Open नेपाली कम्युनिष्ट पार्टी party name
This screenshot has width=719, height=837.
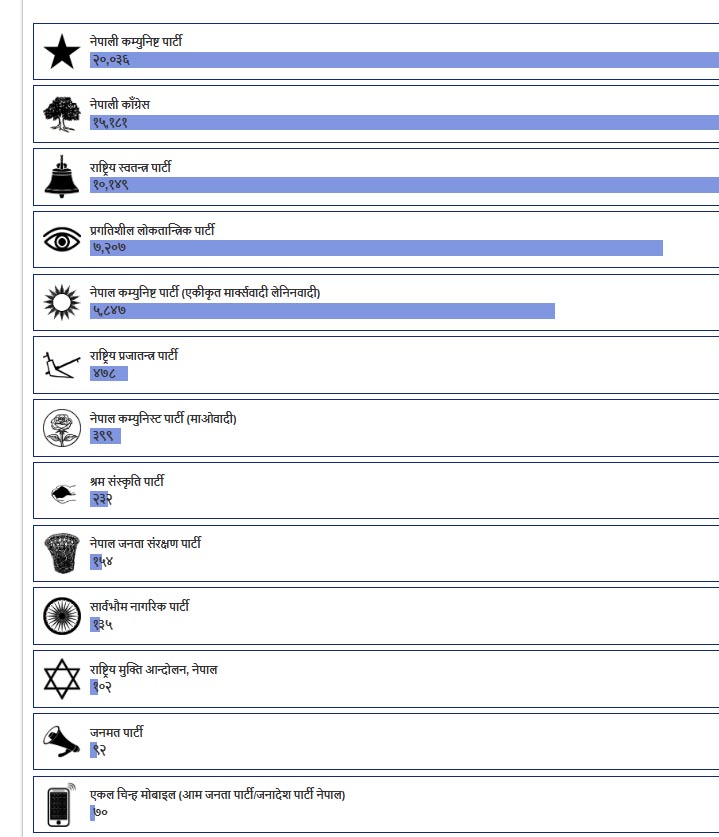click(136, 41)
